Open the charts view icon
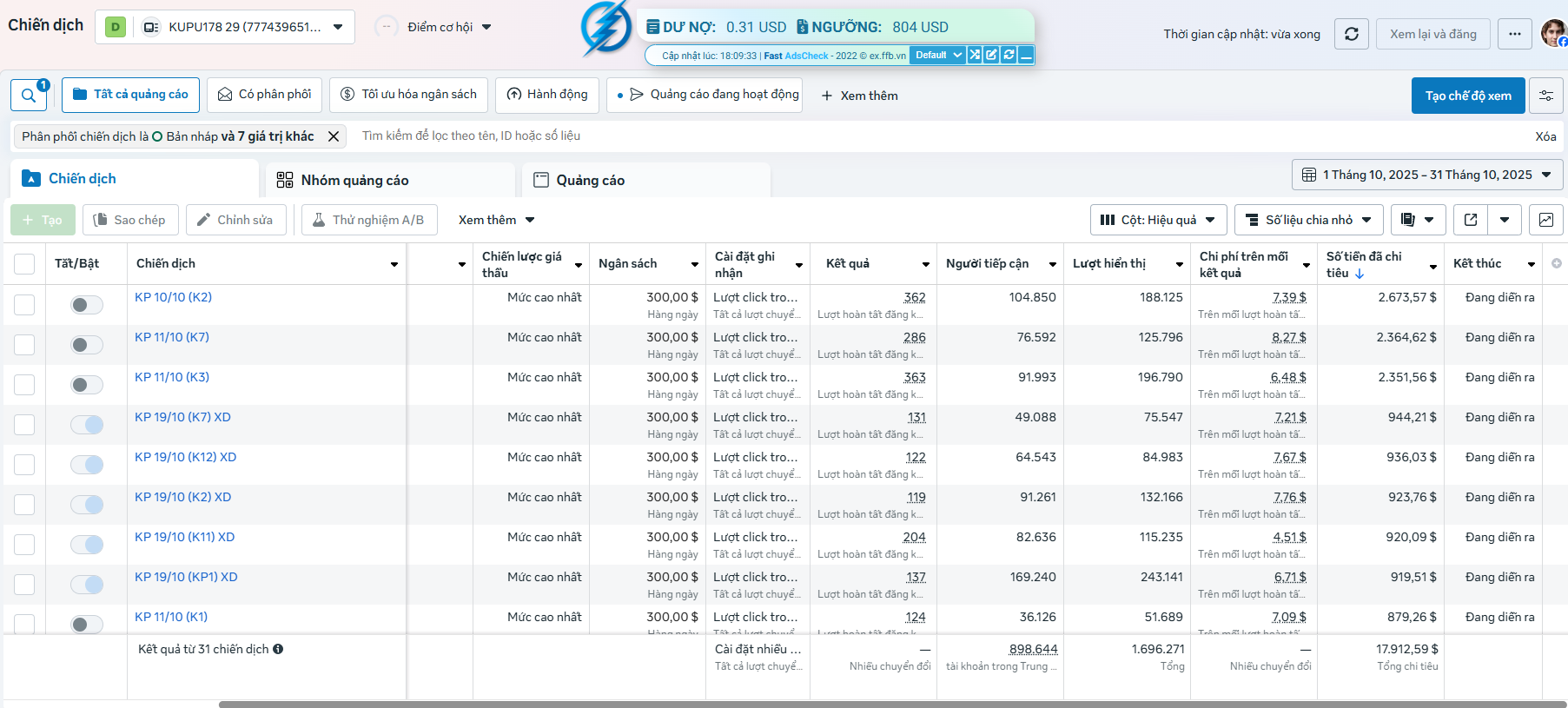This screenshot has width=1568, height=708. pyautogui.click(x=1546, y=220)
